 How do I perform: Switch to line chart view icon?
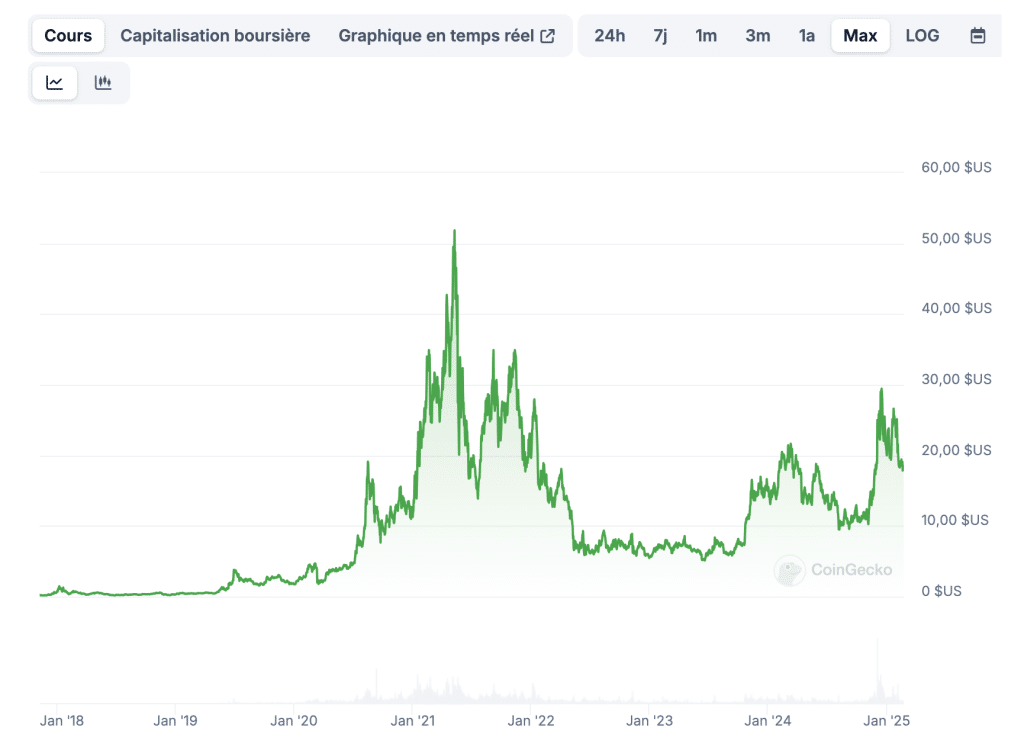click(54, 83)
